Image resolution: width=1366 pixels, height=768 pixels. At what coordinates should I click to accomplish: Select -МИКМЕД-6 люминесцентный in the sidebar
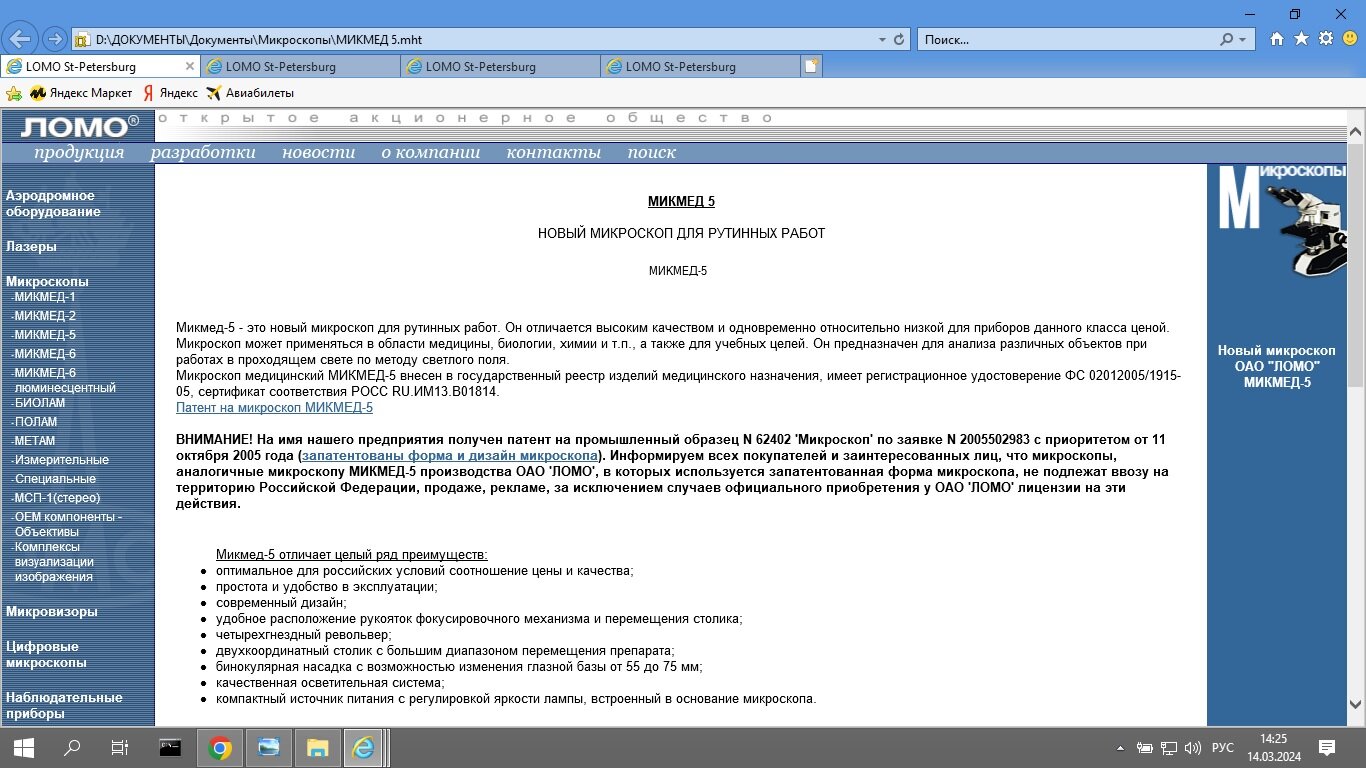pyautogui.click(x=63, y=380)
